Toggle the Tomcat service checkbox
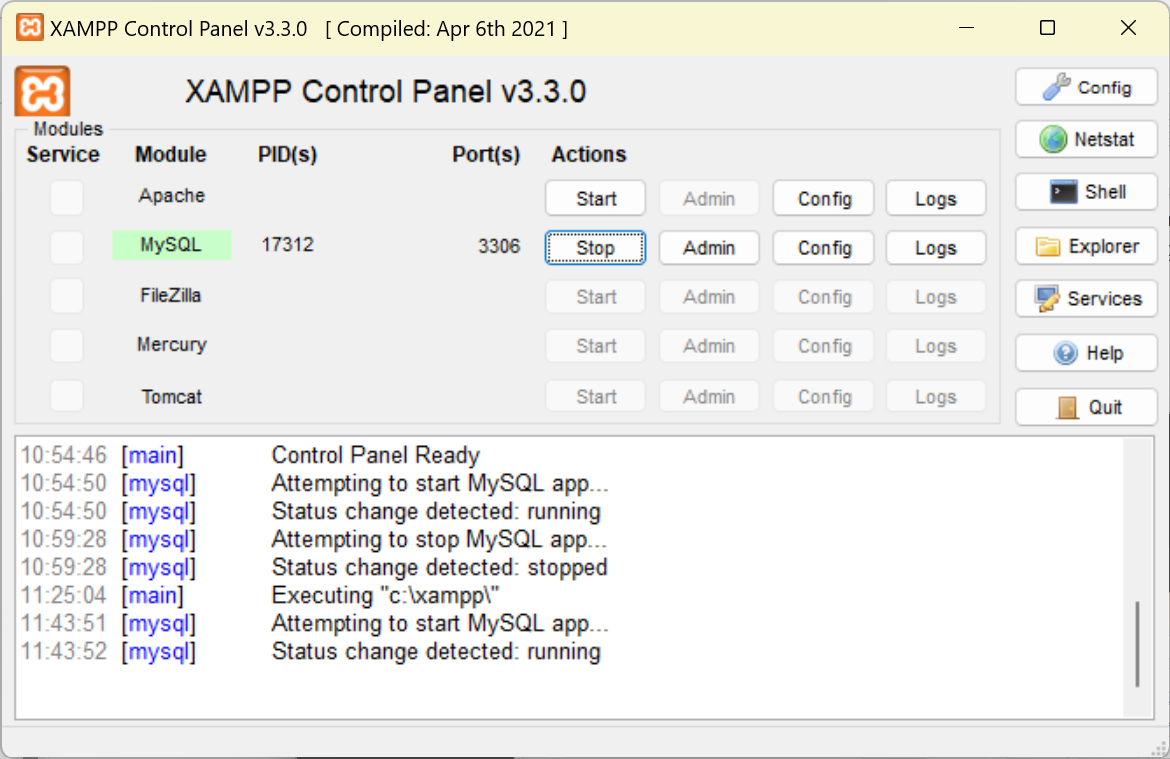The image size is (1170, 759). [x=67, y=396]
